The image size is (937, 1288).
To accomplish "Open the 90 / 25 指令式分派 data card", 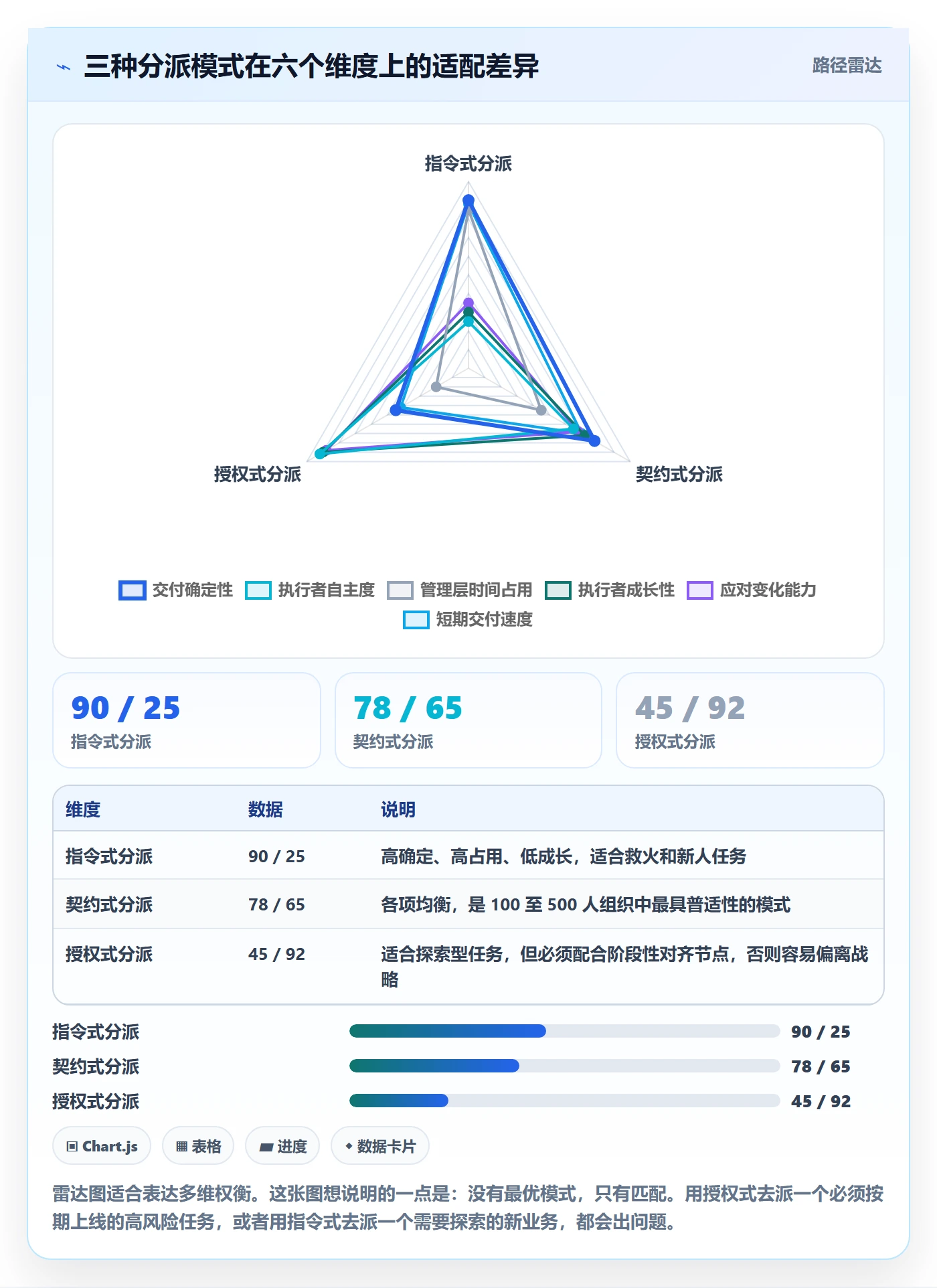I will tap(187, 720).
